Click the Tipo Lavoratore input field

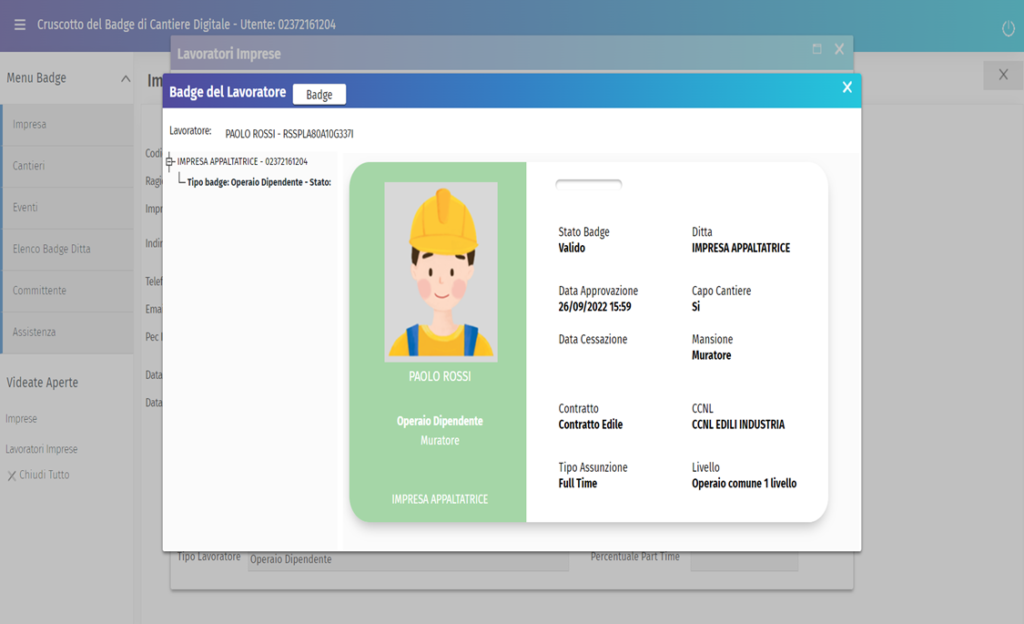407,560
